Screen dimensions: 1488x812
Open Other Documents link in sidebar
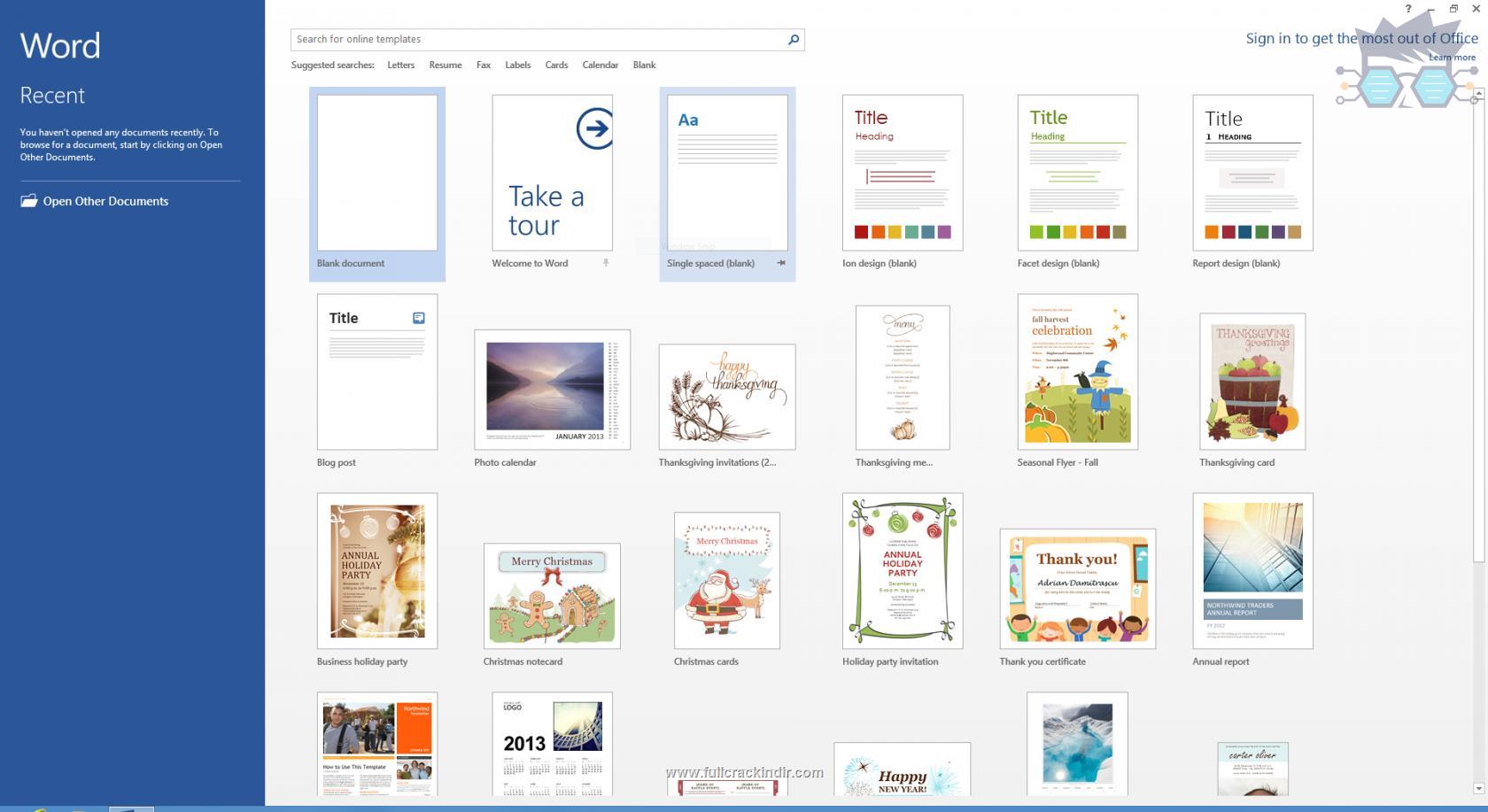coord(105,201)
